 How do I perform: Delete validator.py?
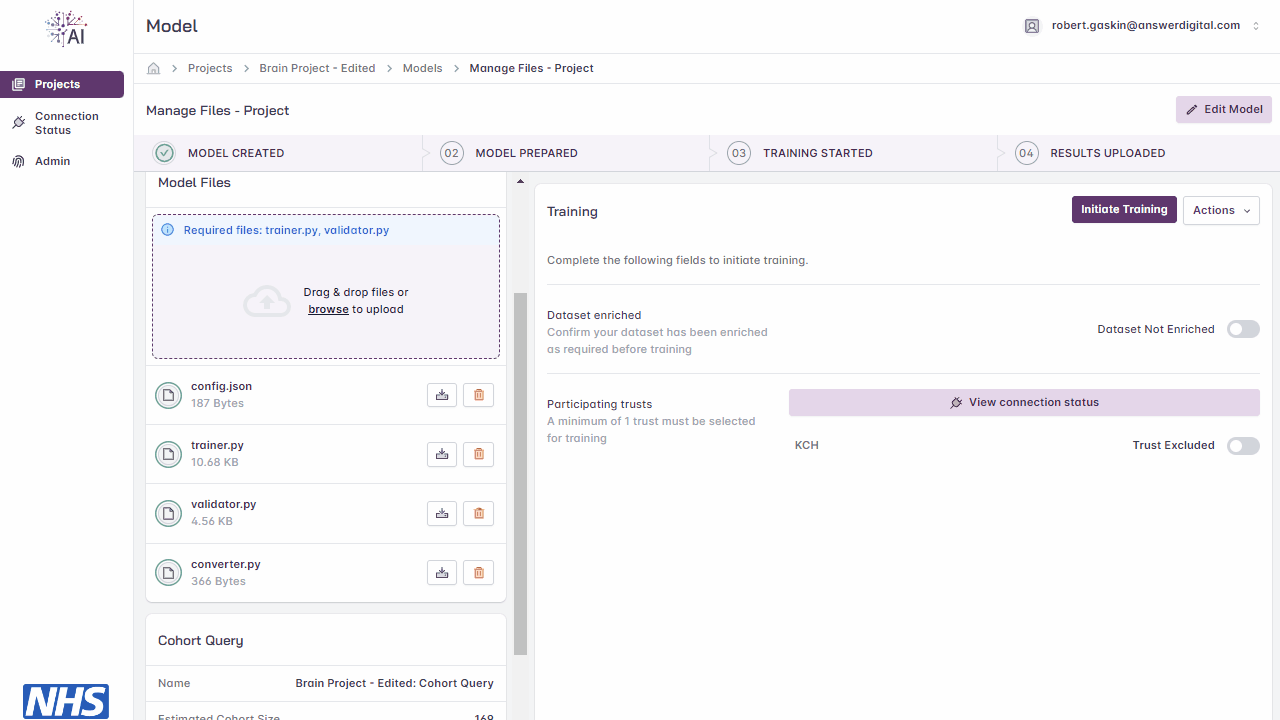pyautogui.click(x=478, y=513)
